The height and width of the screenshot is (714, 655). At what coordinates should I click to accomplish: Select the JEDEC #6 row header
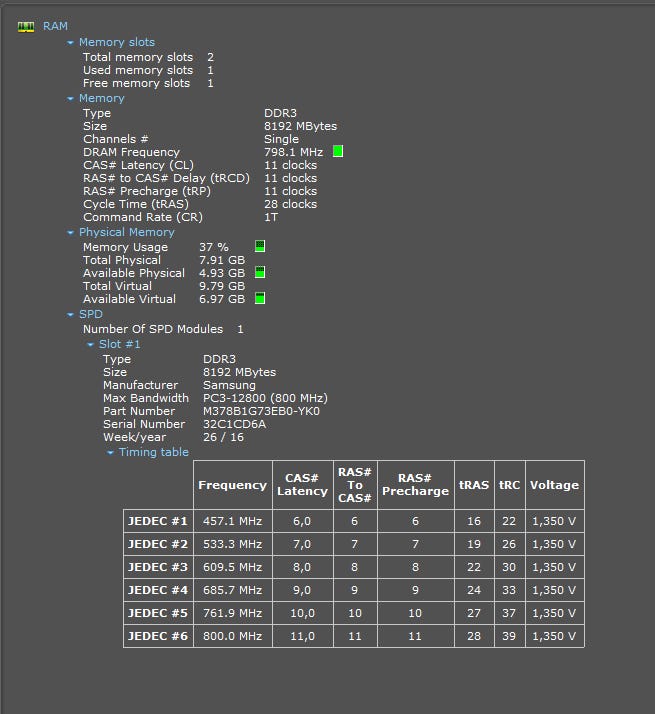coord(158,635)
